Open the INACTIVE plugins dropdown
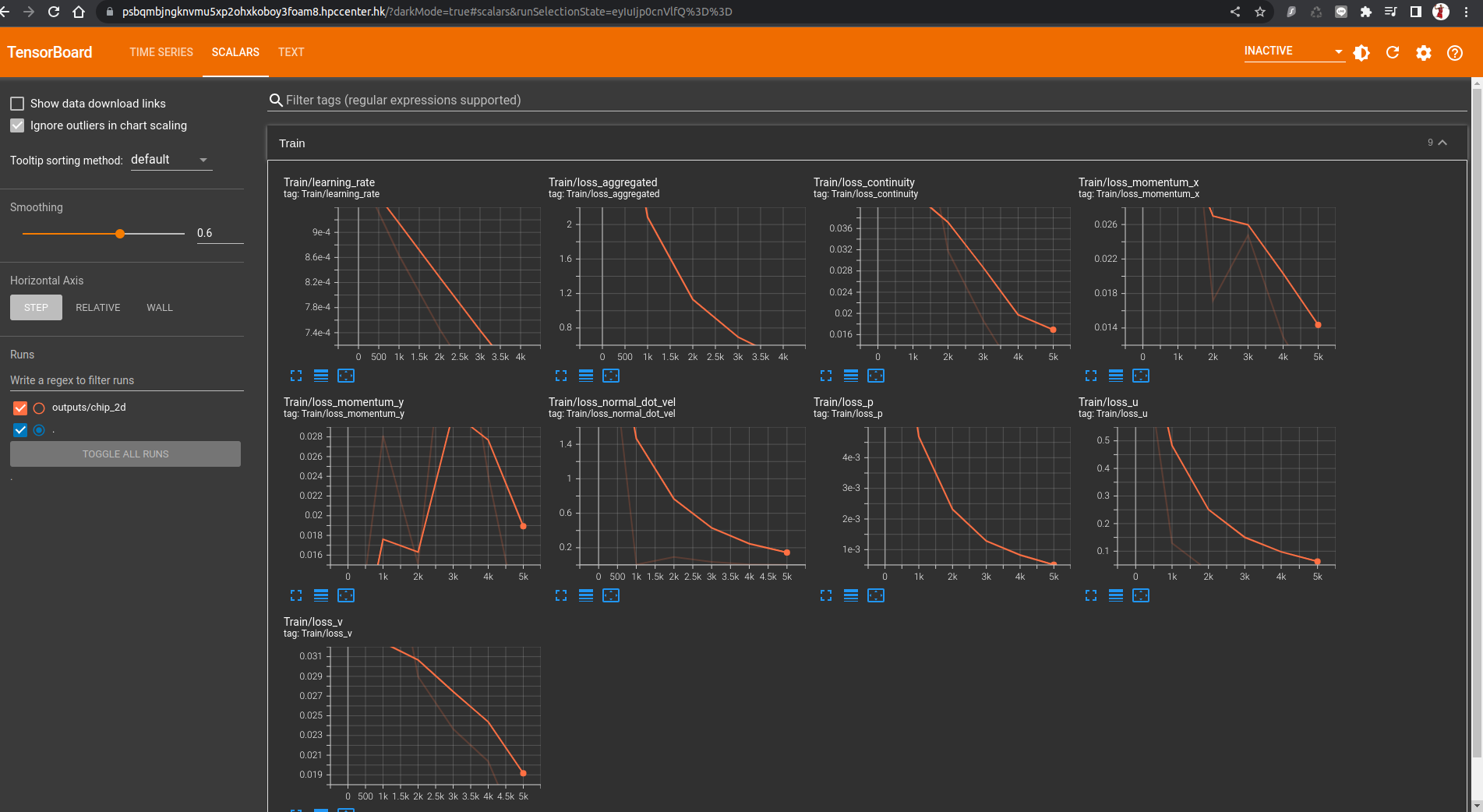 pyautogui.click(x=1294, y=51)
